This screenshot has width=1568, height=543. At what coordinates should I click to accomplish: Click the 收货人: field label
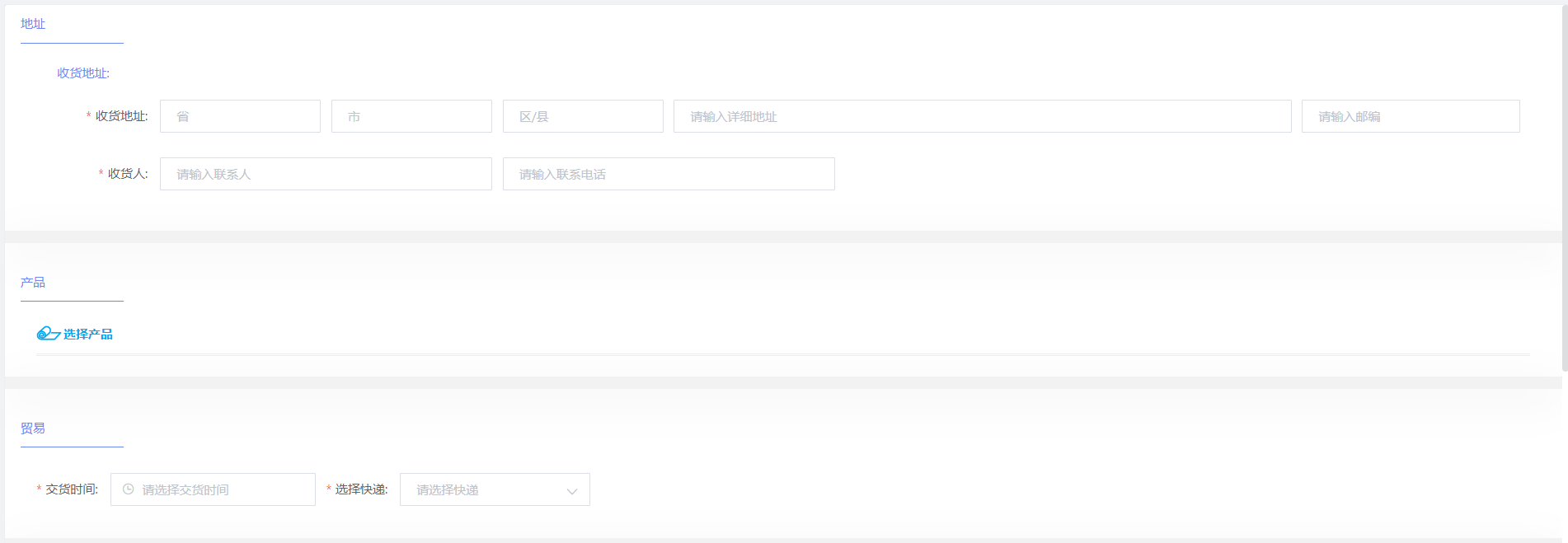click(128, 174)
